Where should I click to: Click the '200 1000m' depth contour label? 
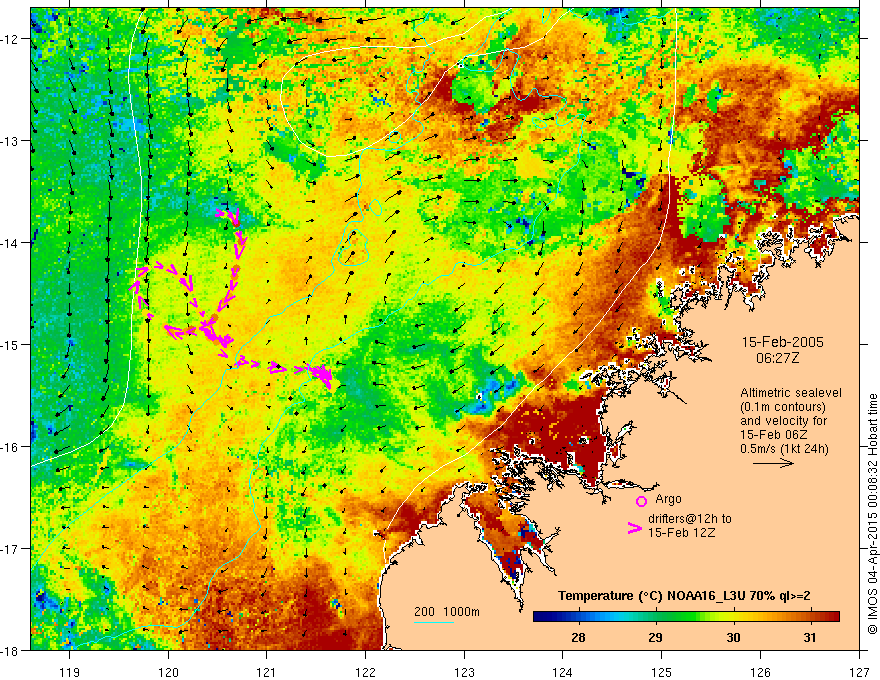coord(447,612)
